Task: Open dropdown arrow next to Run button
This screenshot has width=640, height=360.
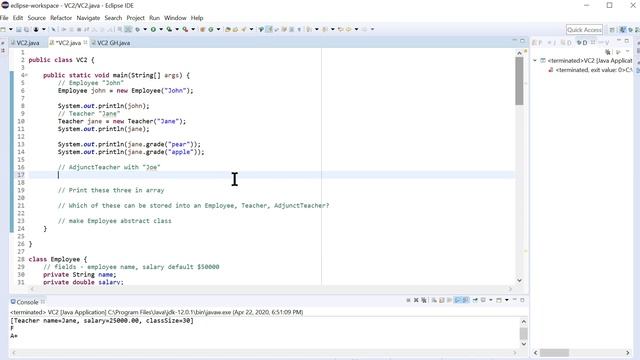Action: pyautogui.click(x=161, y=29)
